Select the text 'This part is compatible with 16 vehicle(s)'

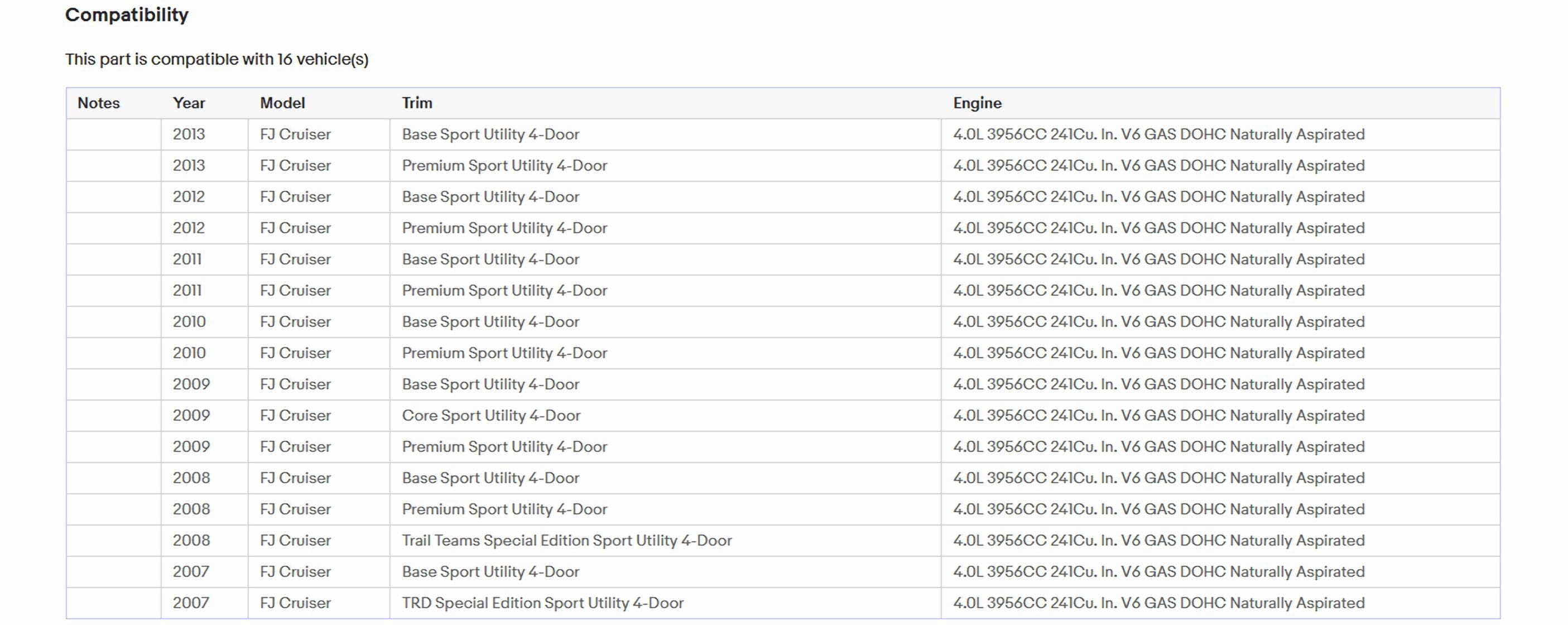pyautogui.click(x=217, y=59)
